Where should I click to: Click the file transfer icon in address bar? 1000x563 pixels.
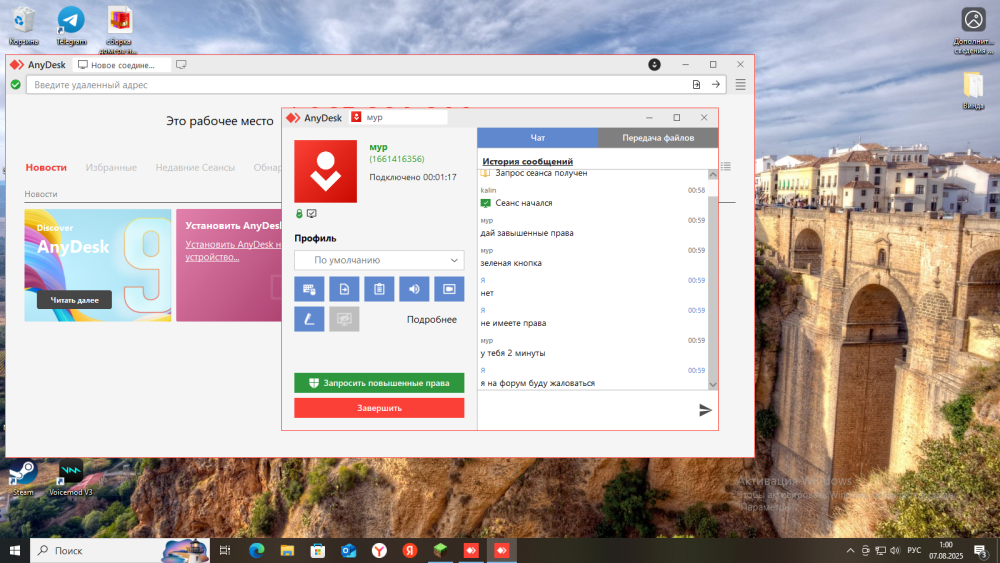coord(696,85)
